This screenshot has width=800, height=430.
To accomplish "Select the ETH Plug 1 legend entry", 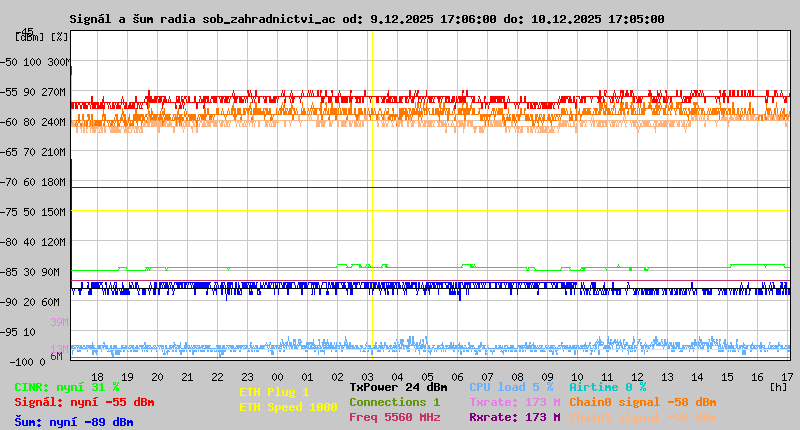I will pos(274,393).
